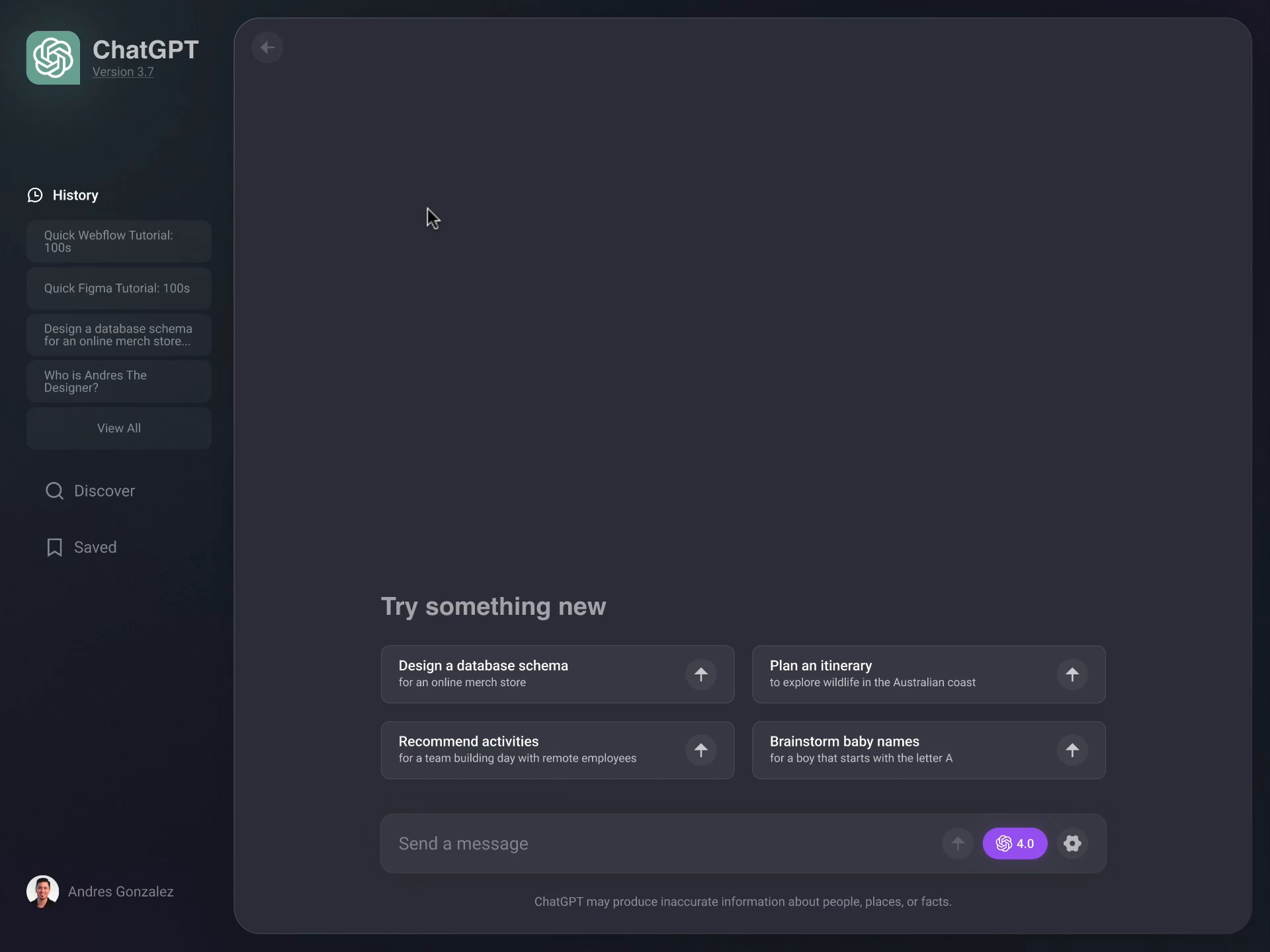Switch model with purple 4.0 pill

click(1015, 844)
